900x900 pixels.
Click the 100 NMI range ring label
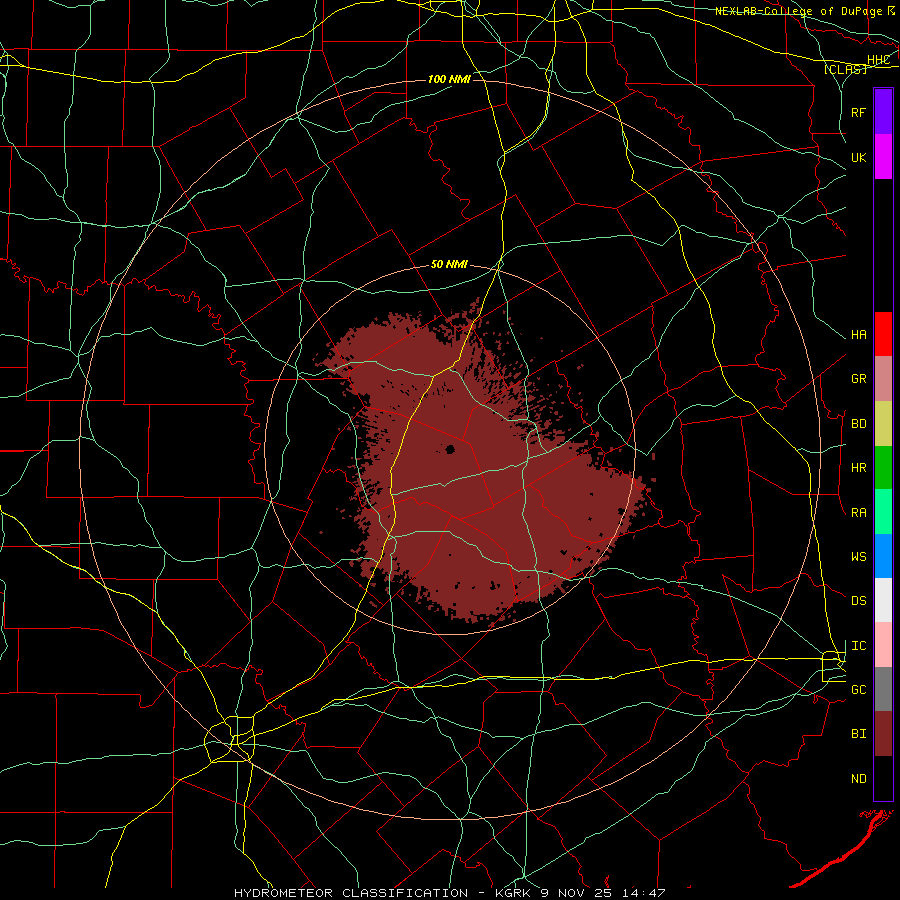(x=449, y=79)
